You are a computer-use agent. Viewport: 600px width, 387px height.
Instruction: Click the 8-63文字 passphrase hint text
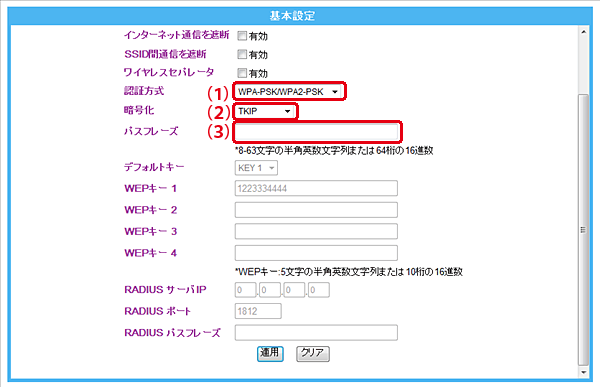(x=334, y=150)
